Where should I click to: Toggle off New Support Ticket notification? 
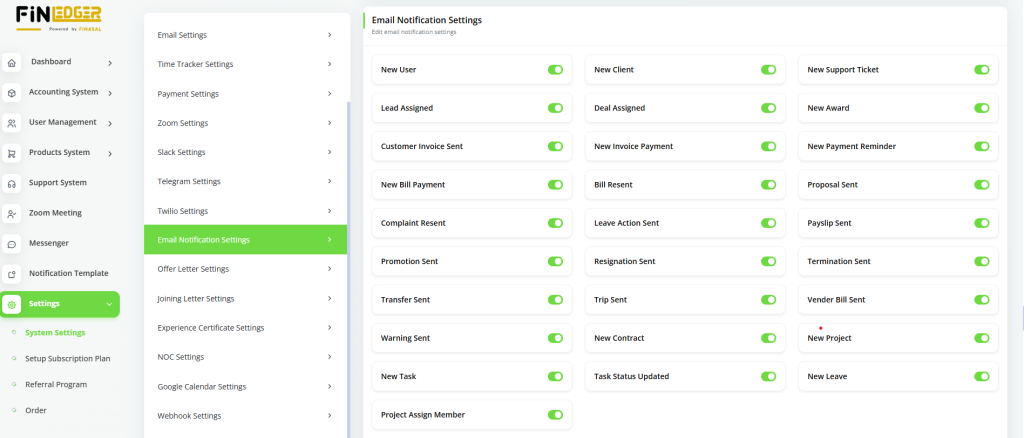[982, 70]
